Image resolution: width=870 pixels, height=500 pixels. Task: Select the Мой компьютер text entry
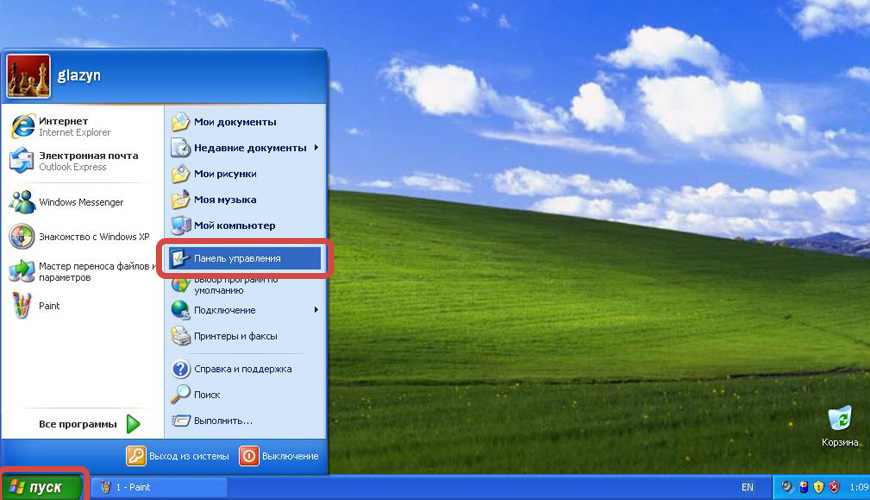[234, 226]
